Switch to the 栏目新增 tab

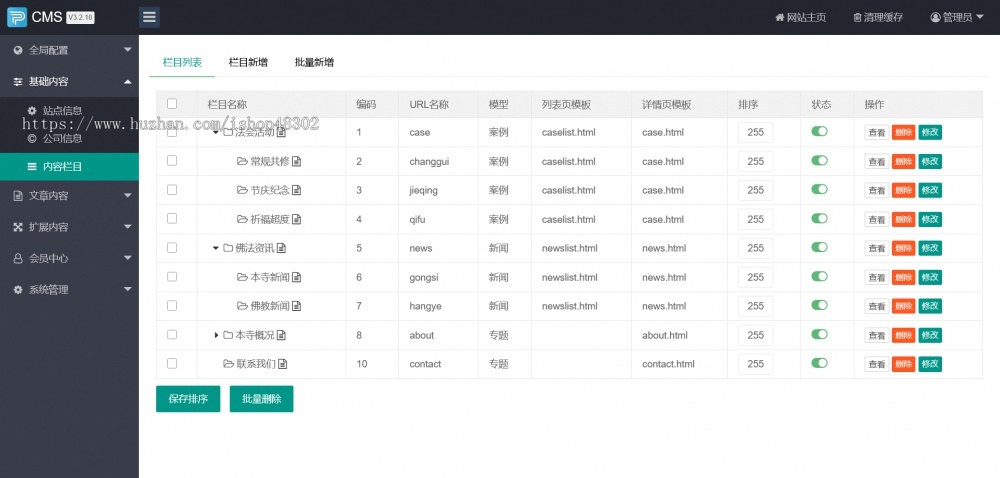pyautogui.click(x=248, y=62)
